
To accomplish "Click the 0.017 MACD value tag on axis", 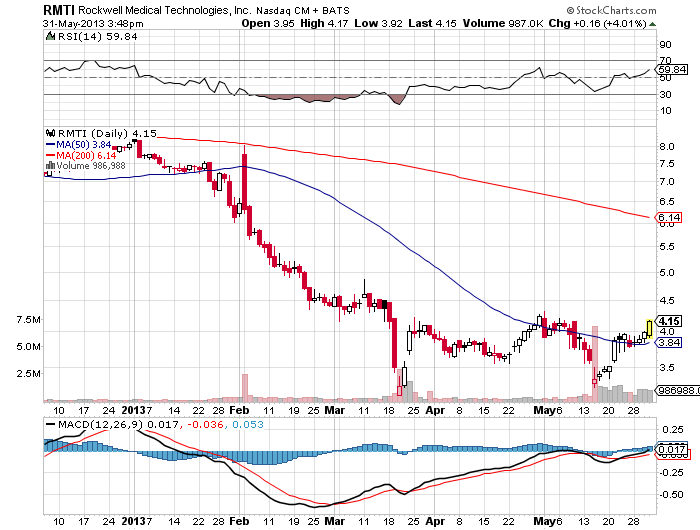I will 671,449.
